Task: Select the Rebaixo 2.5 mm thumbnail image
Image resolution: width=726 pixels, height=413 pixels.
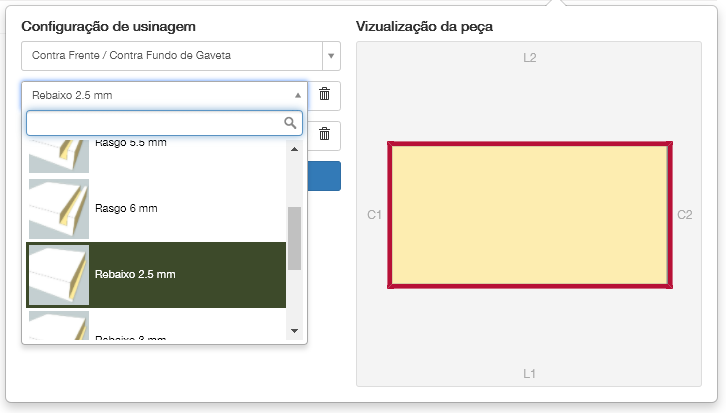Action: [59, 275]
